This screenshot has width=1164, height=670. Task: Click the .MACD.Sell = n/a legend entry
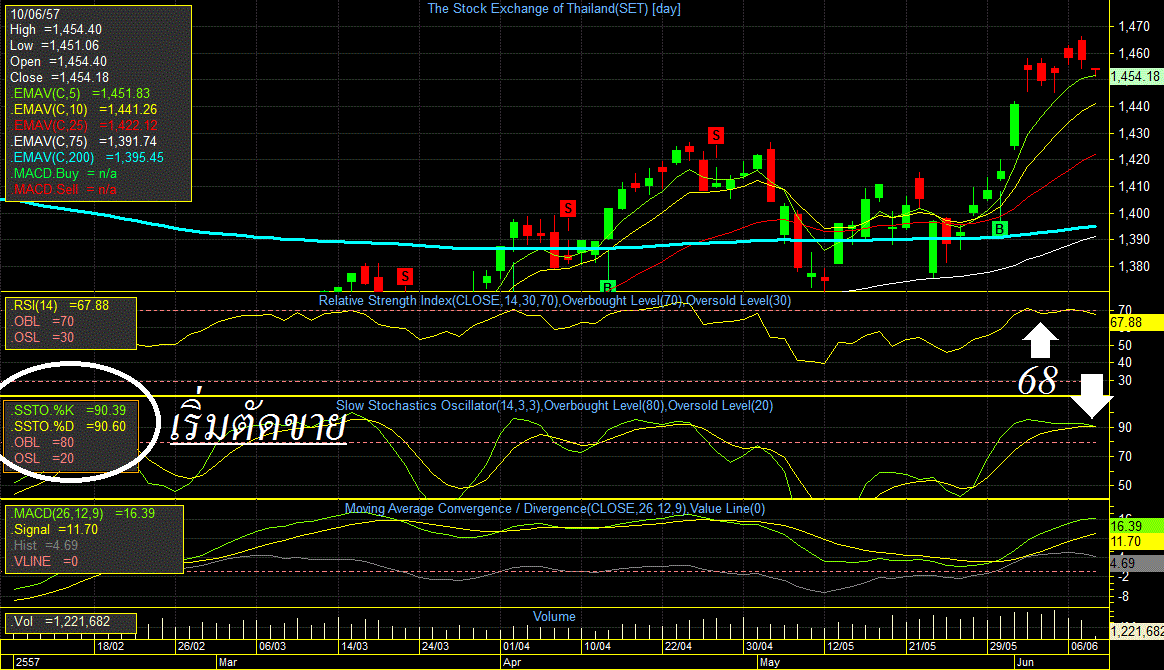tap(64, 189)
